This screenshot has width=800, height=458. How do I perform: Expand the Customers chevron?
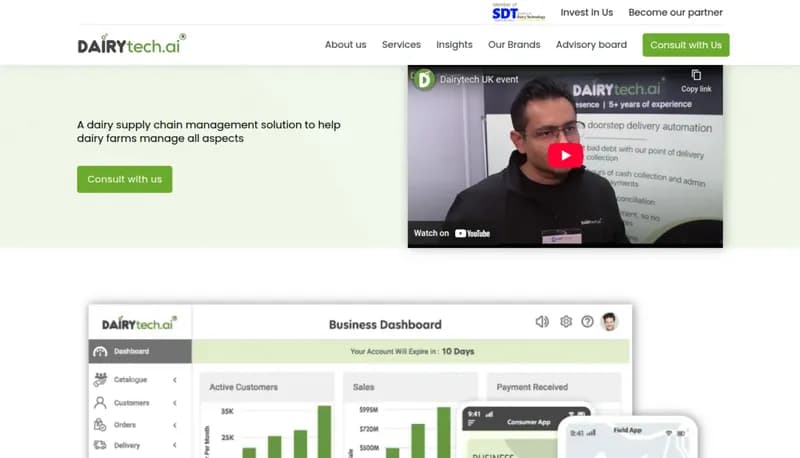tap(174, 403)
